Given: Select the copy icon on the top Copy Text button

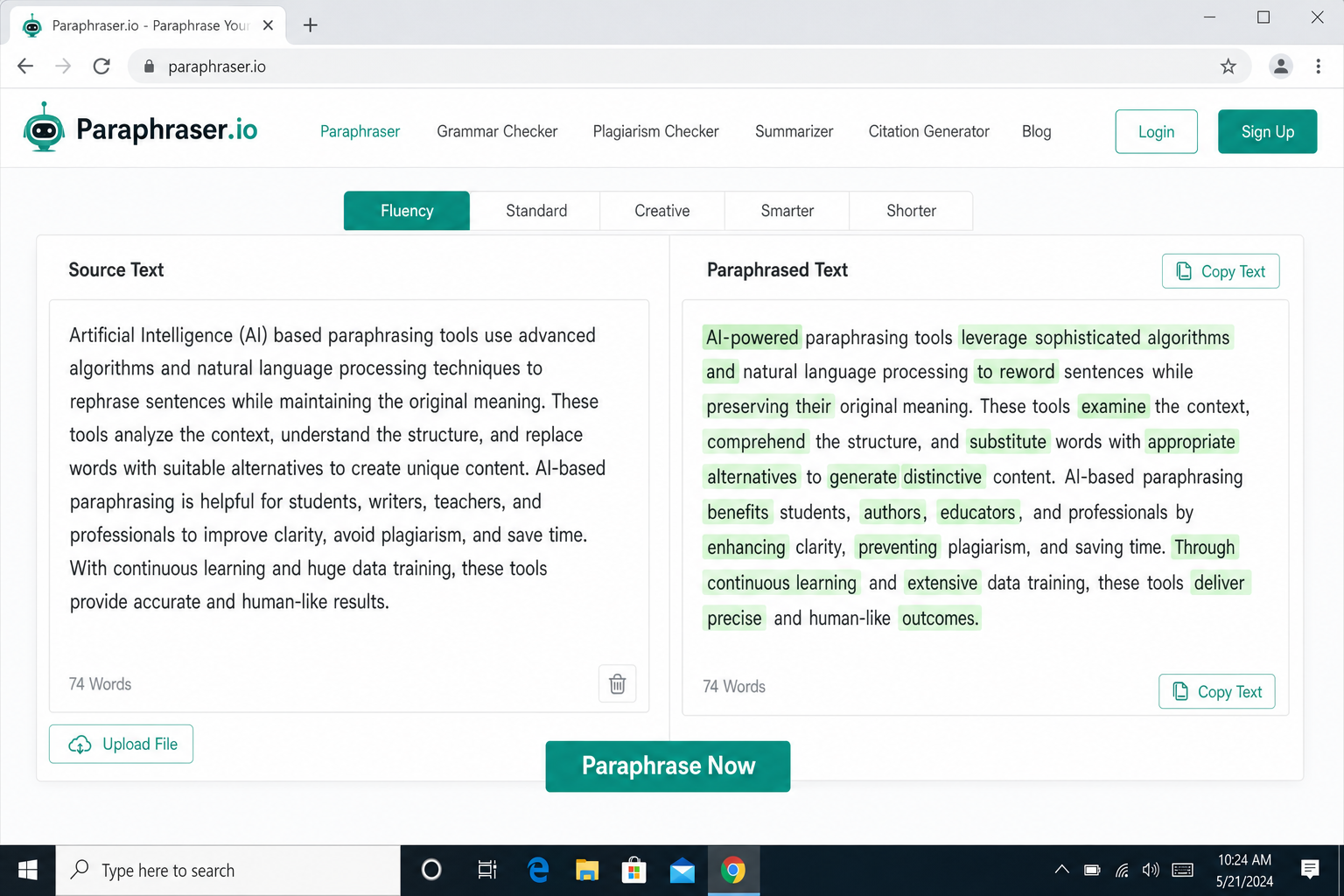Looking at the screenshot, I should 1185,271.
